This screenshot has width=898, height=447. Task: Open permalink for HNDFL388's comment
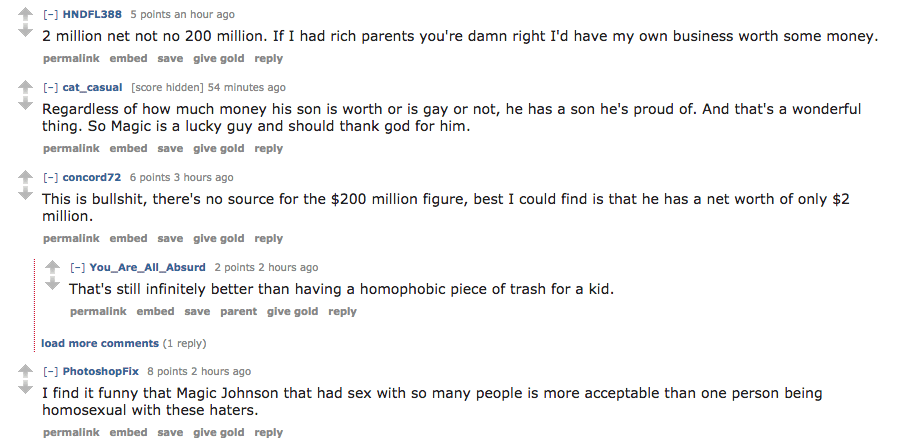pyautogui.click(x=71, y=59)
